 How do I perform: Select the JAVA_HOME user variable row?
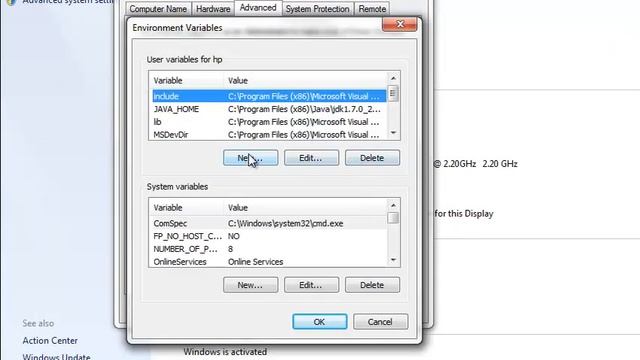pos(269,109)
